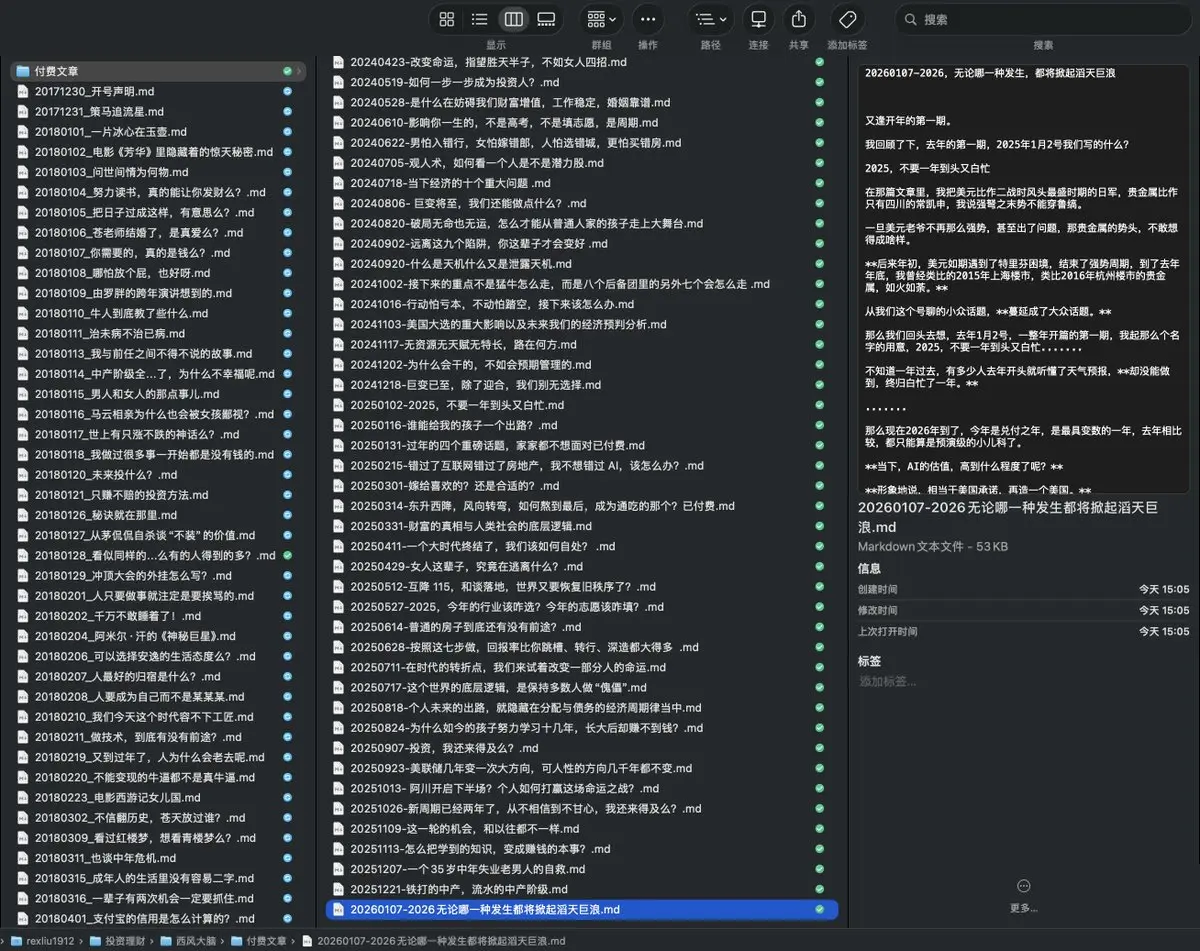Select file 20180108_哪怕放个屁,也好呀.md
The width and height of the screenshot is (1200, 951).
coord(158,273)
